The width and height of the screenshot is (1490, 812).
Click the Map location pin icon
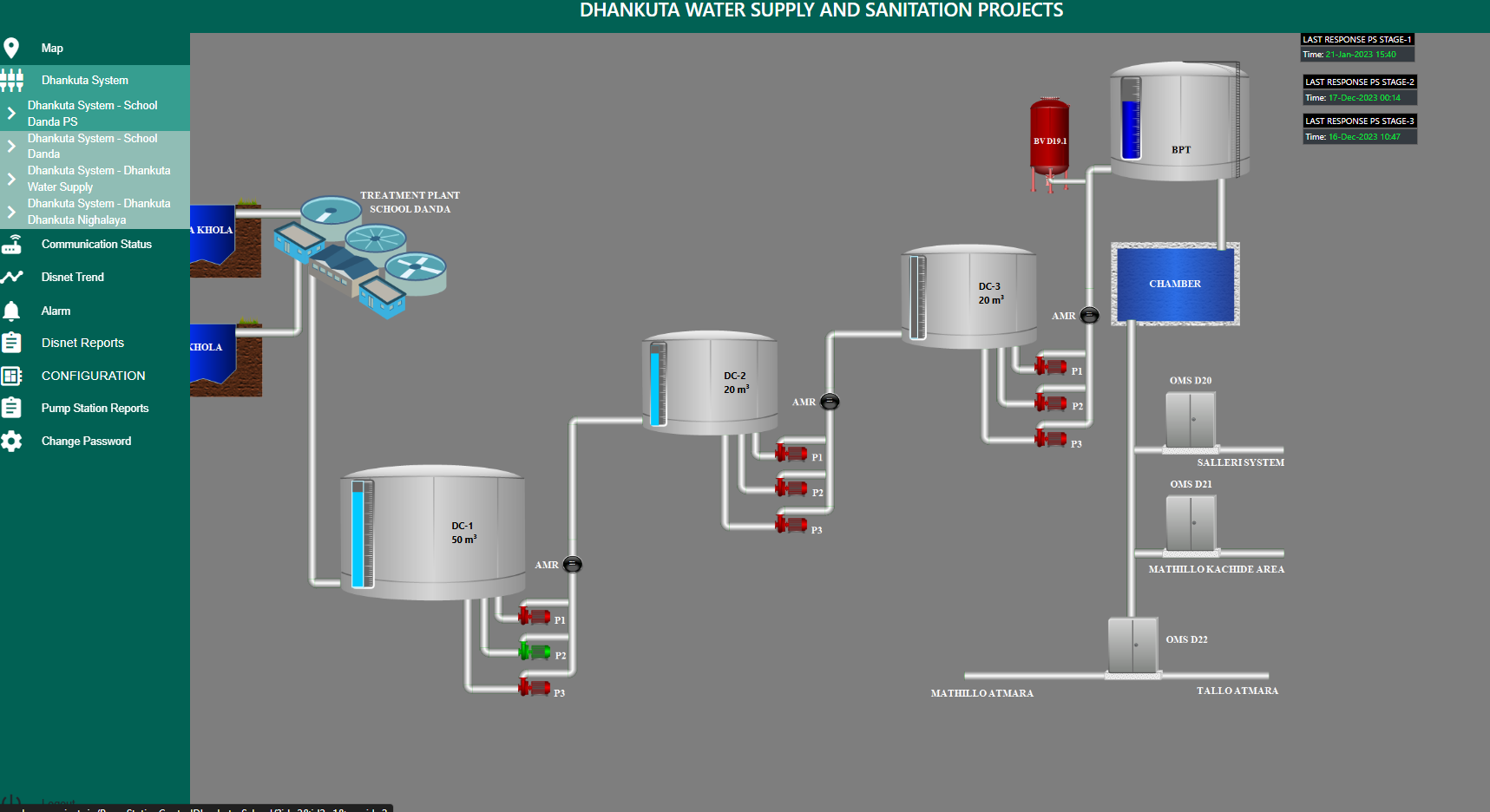point(11,49)
